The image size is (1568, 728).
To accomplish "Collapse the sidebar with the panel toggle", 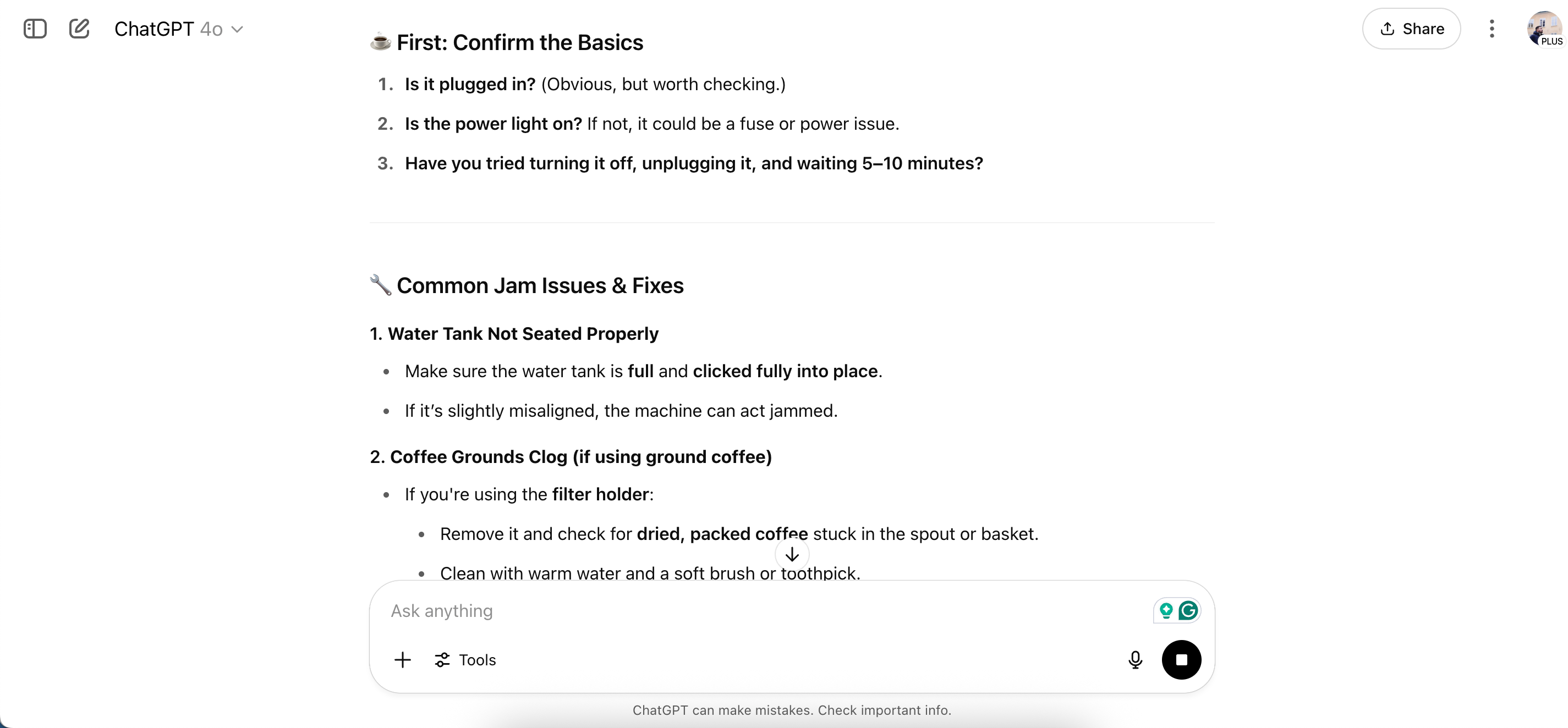I will click(35, 28).
